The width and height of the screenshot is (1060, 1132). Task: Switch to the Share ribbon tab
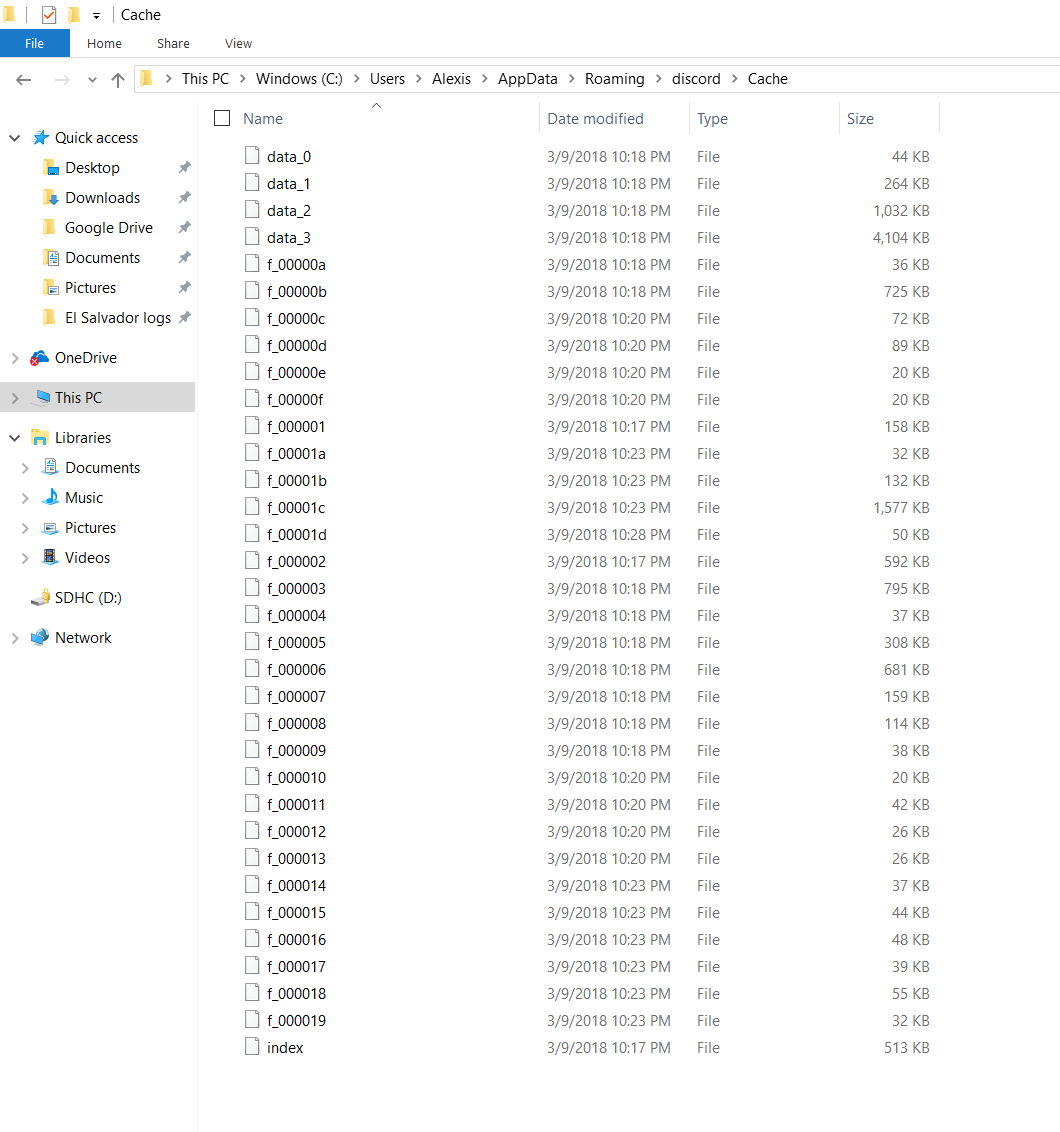[173, 43]
